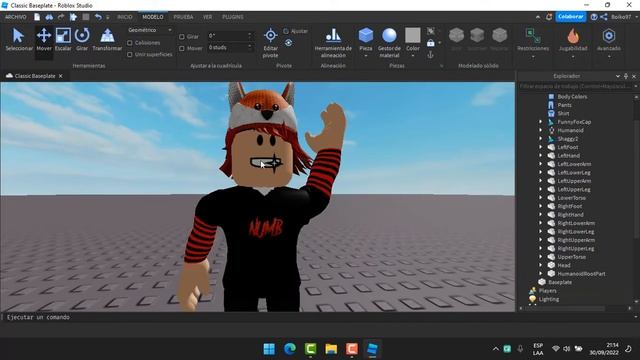Select Lighting in the Explorer

pyautogui.click(x=549, y=299)
